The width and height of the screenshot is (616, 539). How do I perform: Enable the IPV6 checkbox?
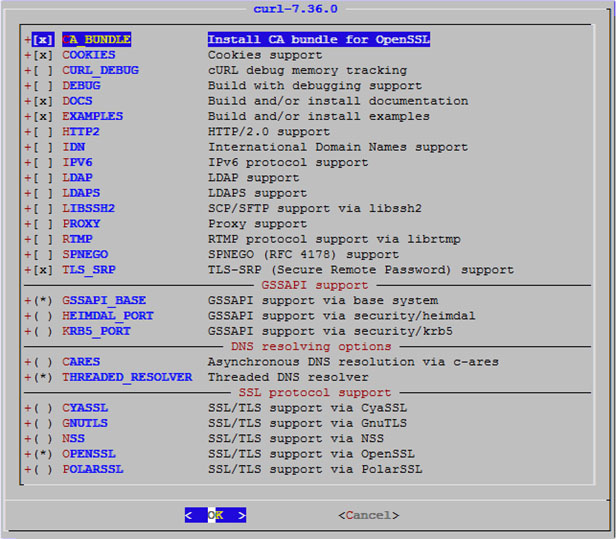[43, 162]
